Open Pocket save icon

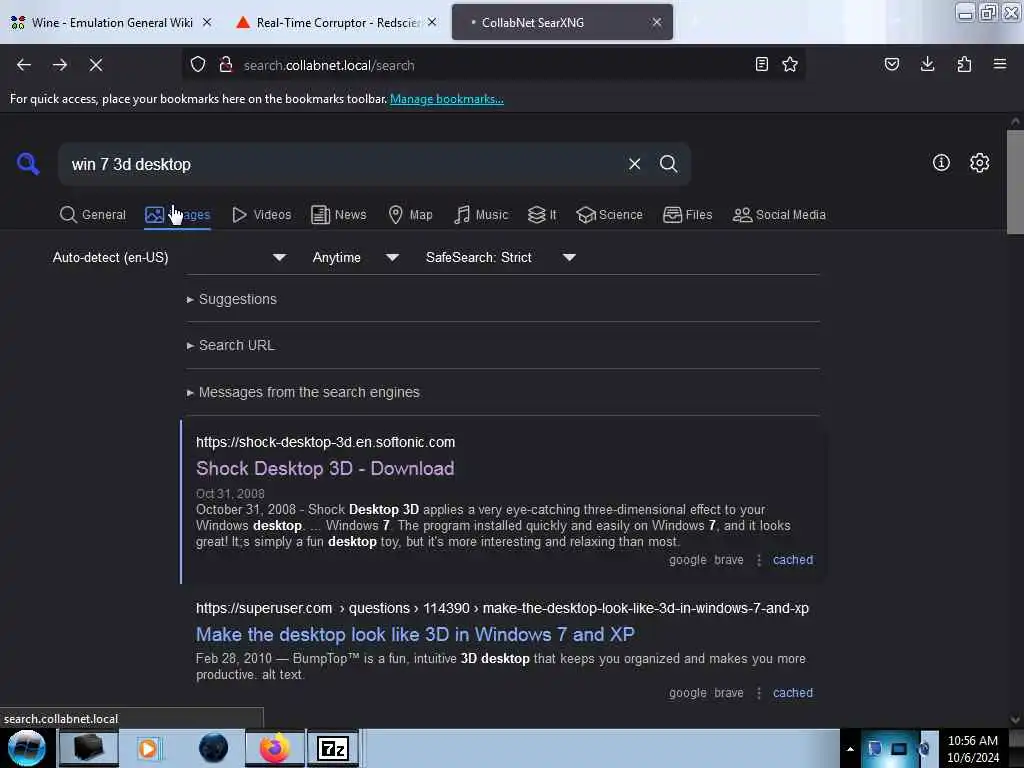892,65
